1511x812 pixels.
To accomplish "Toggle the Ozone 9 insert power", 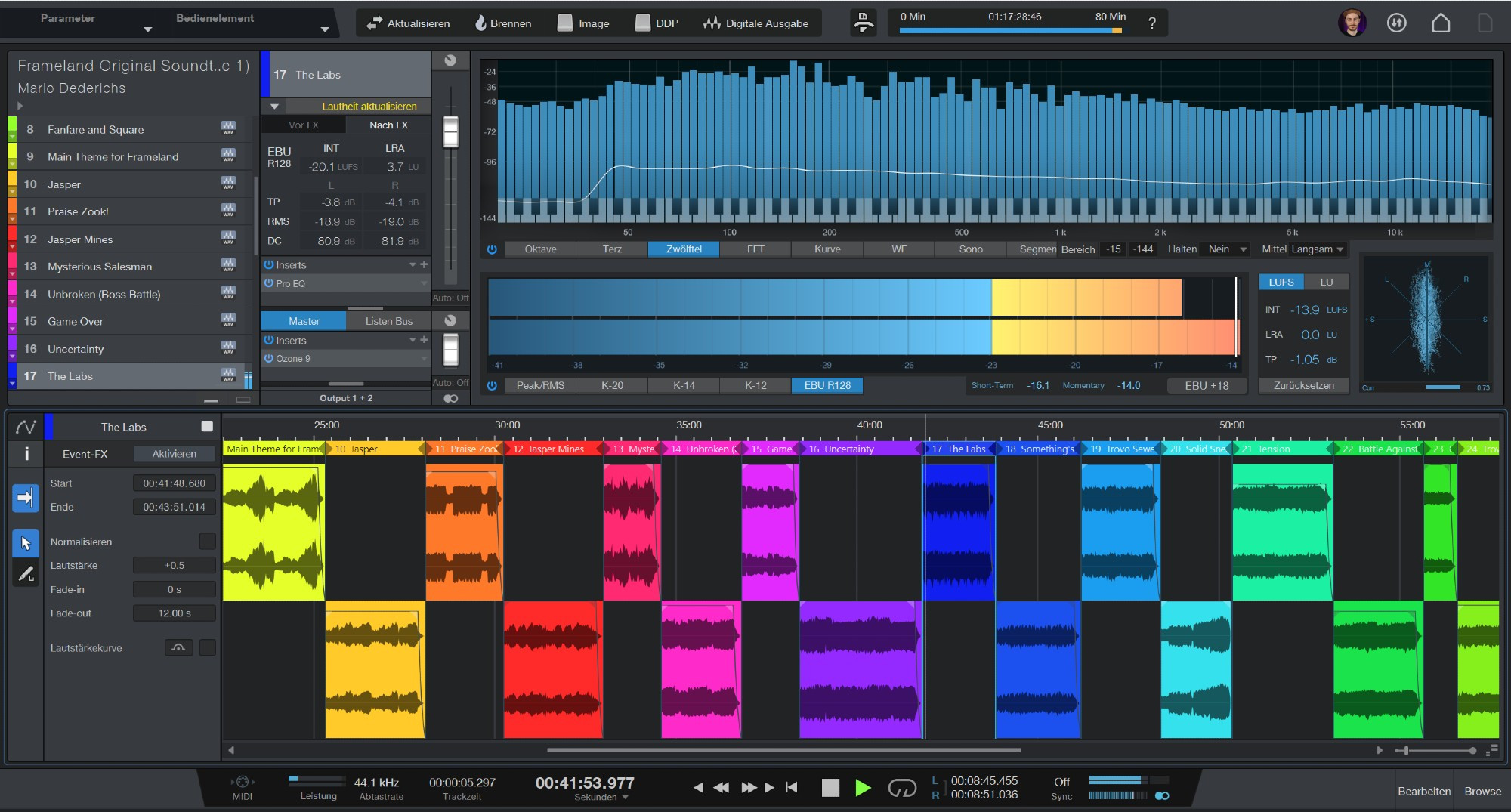I will click(268, 358).
